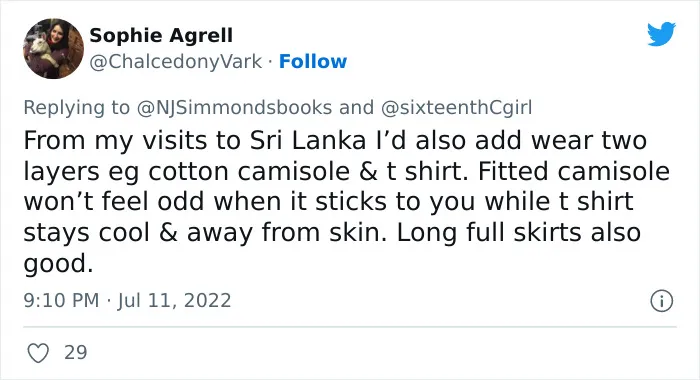
Task: Click the phrase "stays cool" in the tweet
Action: [86, 233]
